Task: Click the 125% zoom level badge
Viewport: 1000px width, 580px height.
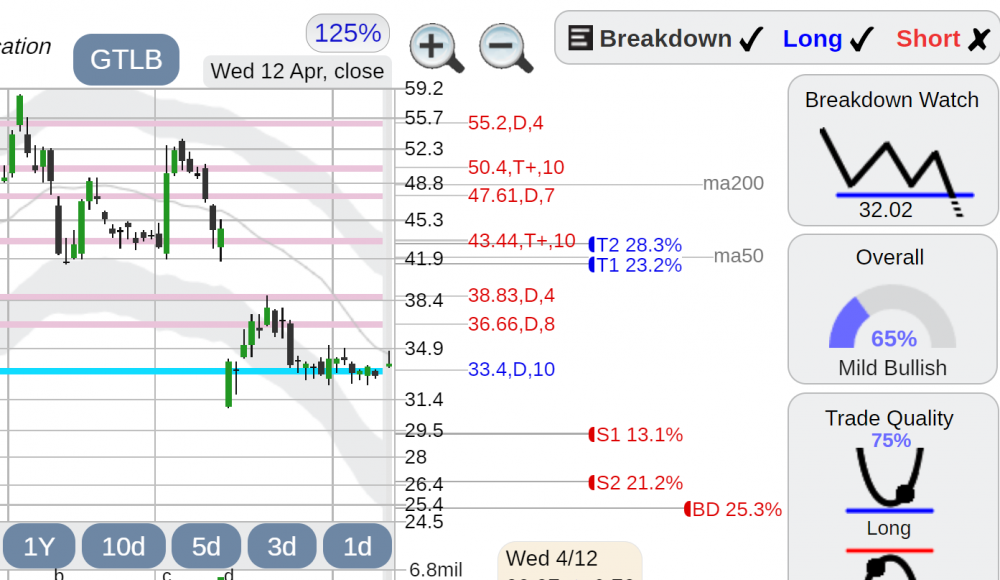Action: (x=348, y=33)
